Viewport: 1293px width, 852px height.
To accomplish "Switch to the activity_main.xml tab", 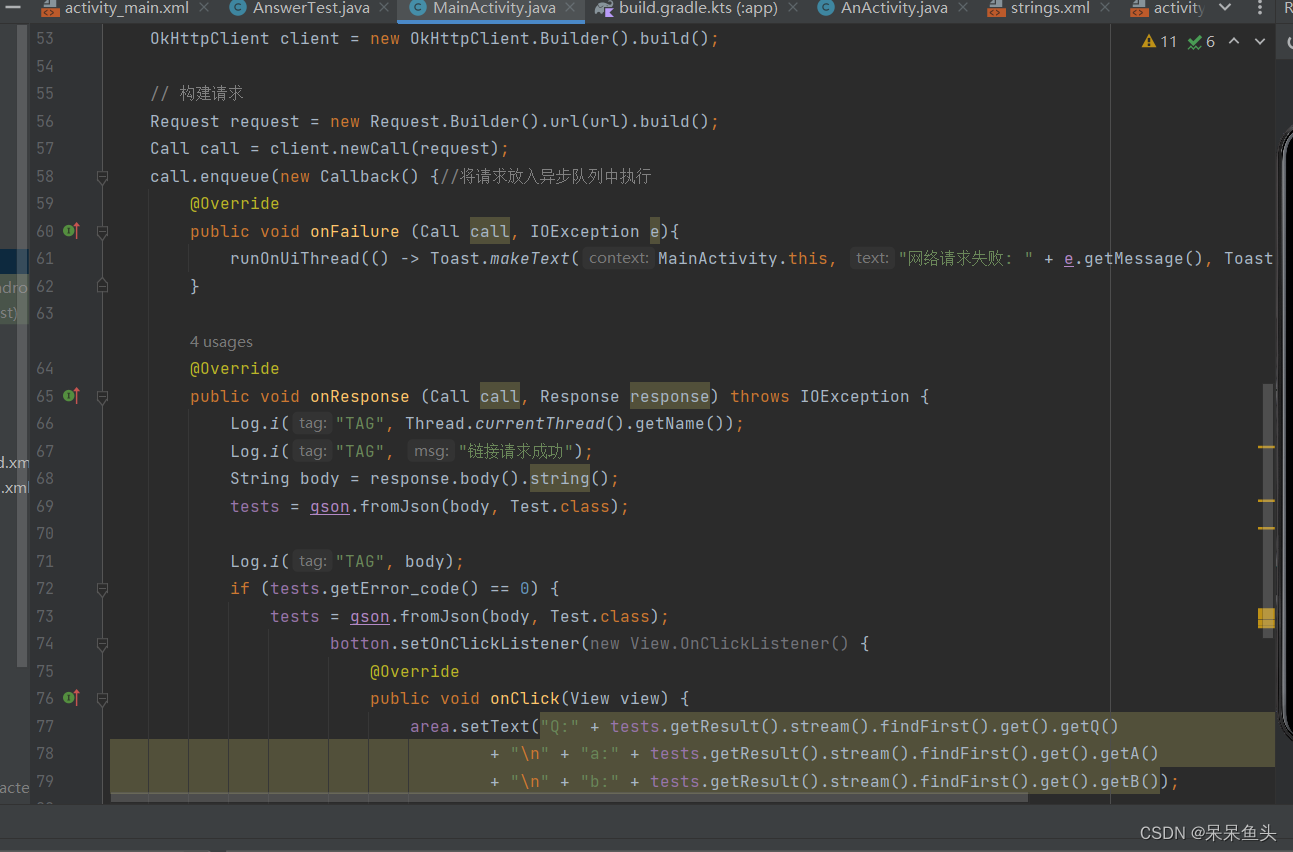I will [127, 8].
